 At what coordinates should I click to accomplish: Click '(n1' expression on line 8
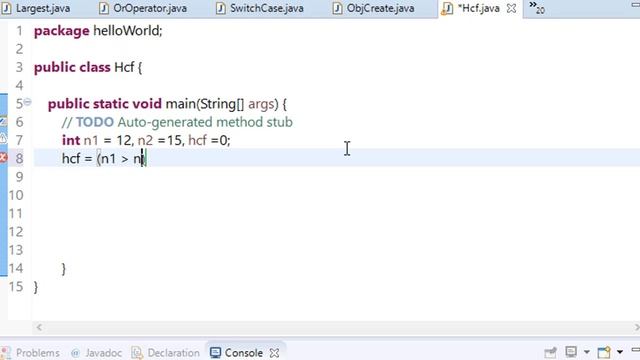click(x=106, y=158)
